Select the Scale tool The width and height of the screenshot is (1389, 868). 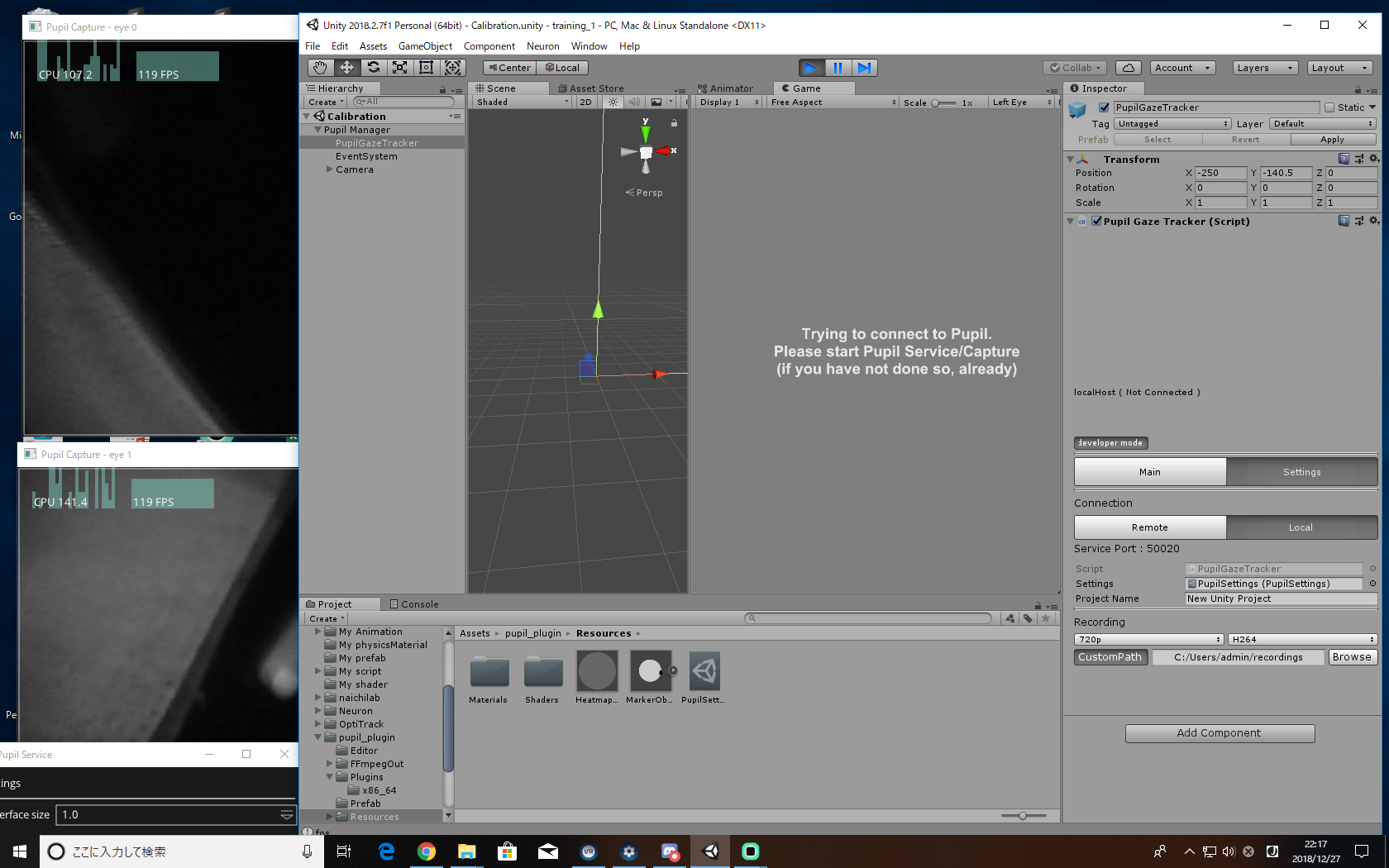click(x=399, y=68)
